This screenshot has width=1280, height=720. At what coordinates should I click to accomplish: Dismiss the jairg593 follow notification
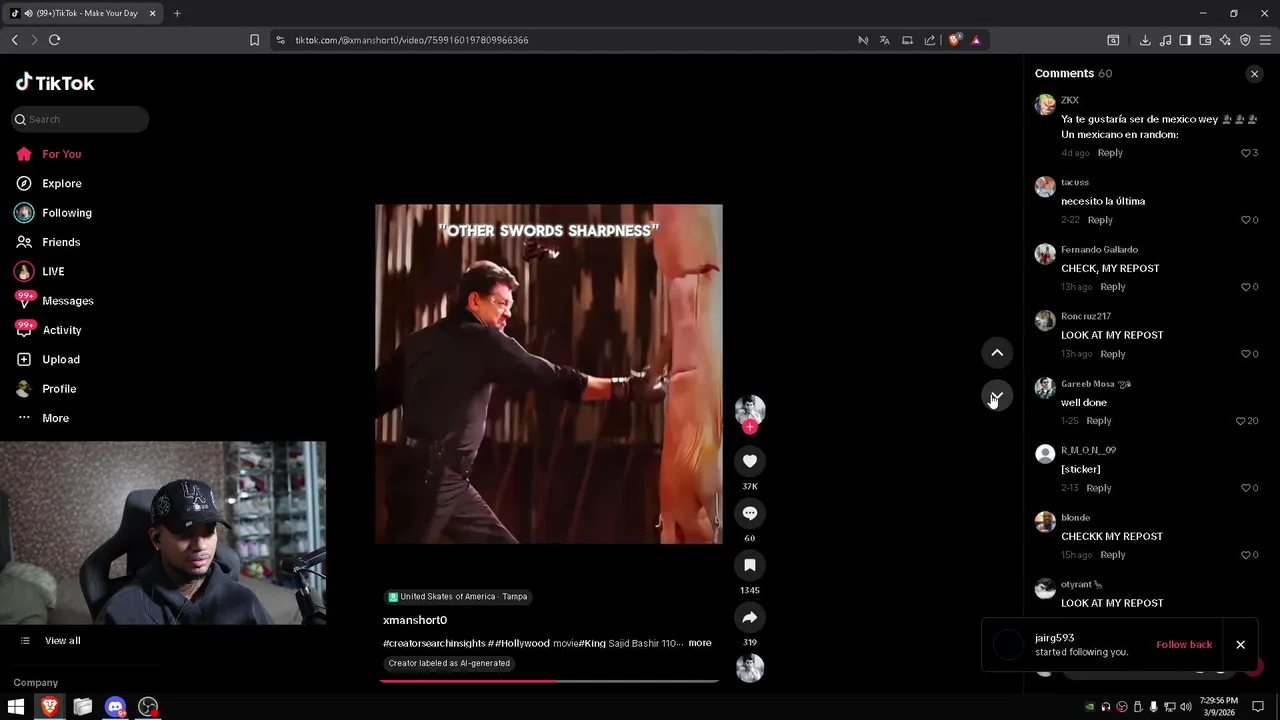click(x=1240, y=645)
